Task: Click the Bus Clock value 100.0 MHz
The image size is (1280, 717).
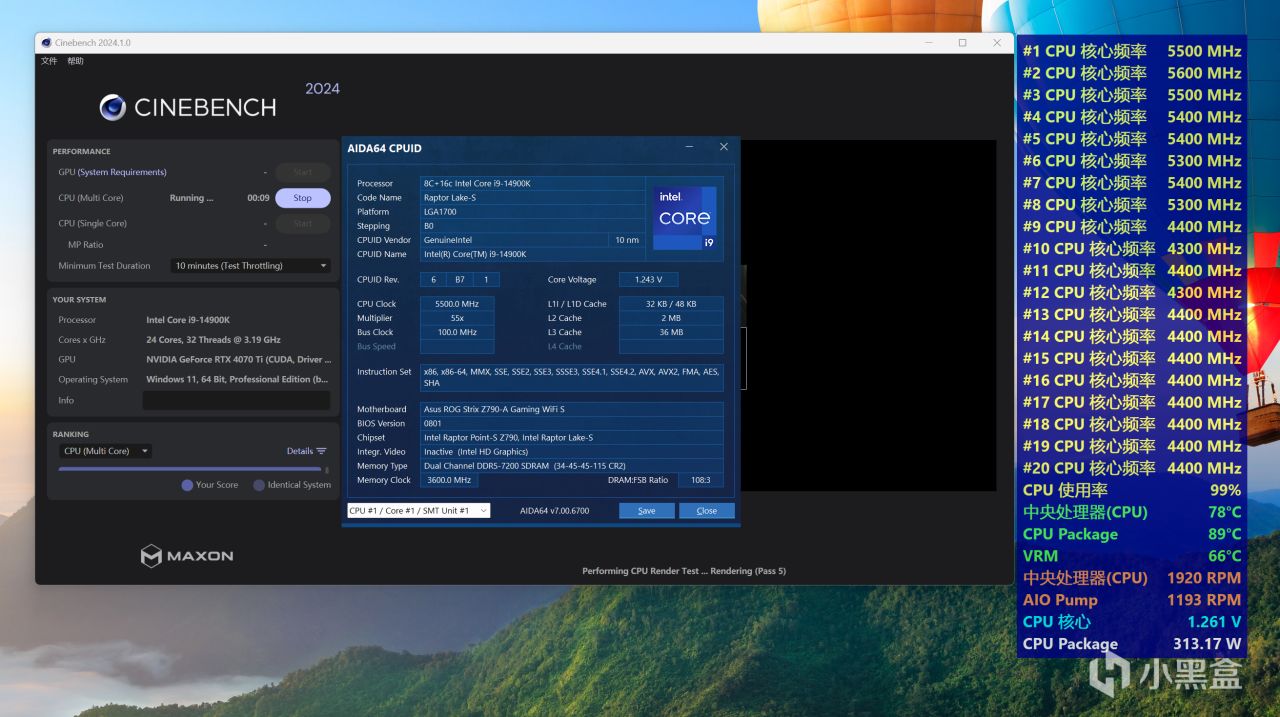Action: tap(457, 332)
